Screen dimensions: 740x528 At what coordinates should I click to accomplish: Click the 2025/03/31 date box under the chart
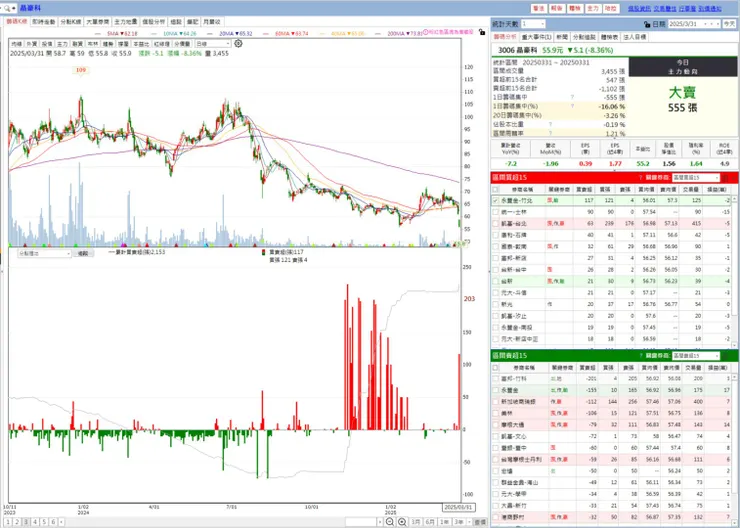[458, 508]
